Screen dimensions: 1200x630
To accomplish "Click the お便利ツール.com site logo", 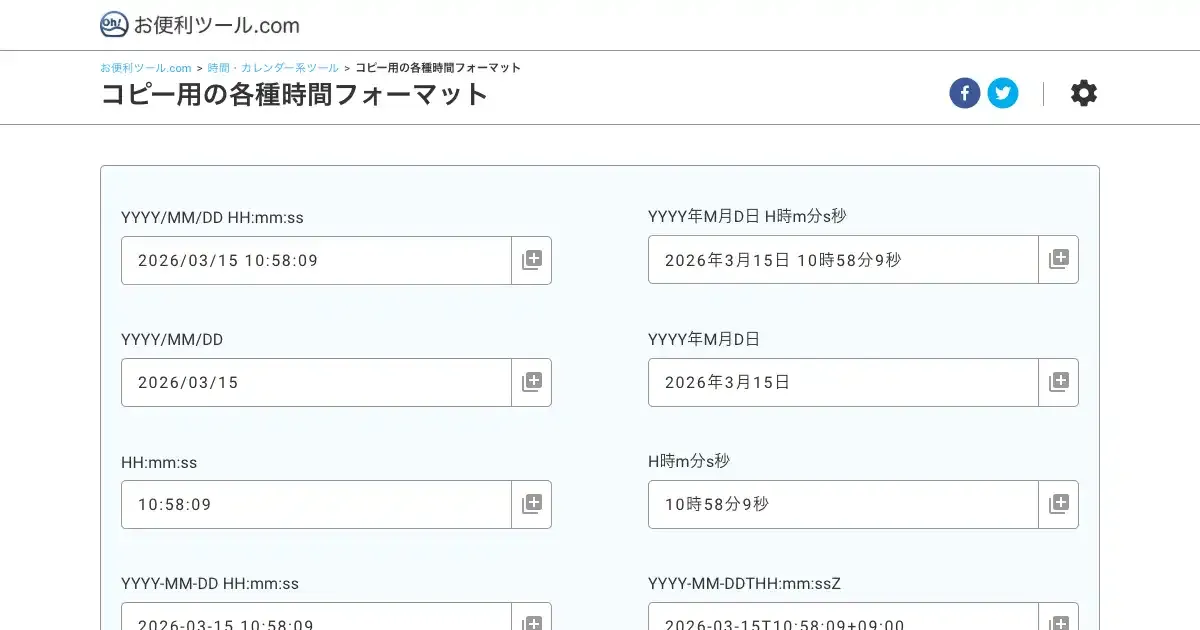I will point(200,25).
